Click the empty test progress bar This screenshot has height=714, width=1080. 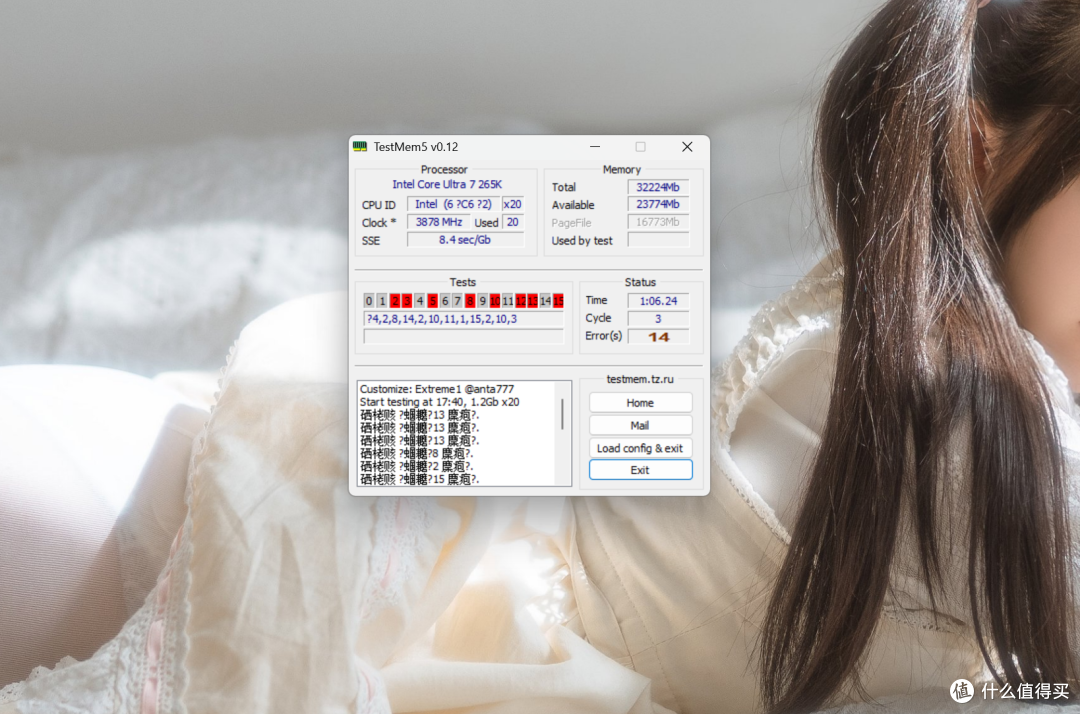pyautogui.click(x=464, y=337)
